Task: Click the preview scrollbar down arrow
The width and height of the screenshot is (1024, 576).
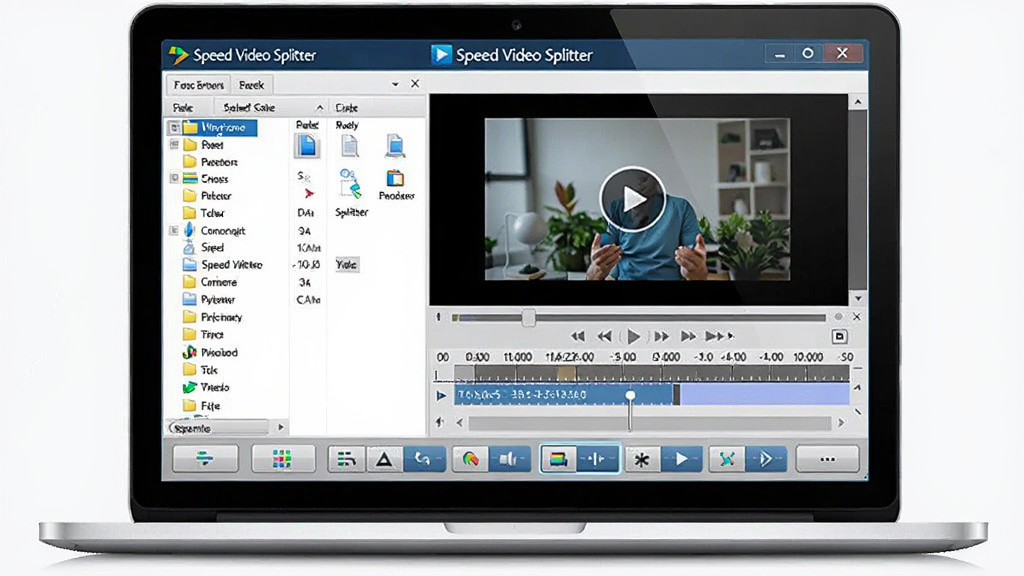Action: (x=857, y=298)
